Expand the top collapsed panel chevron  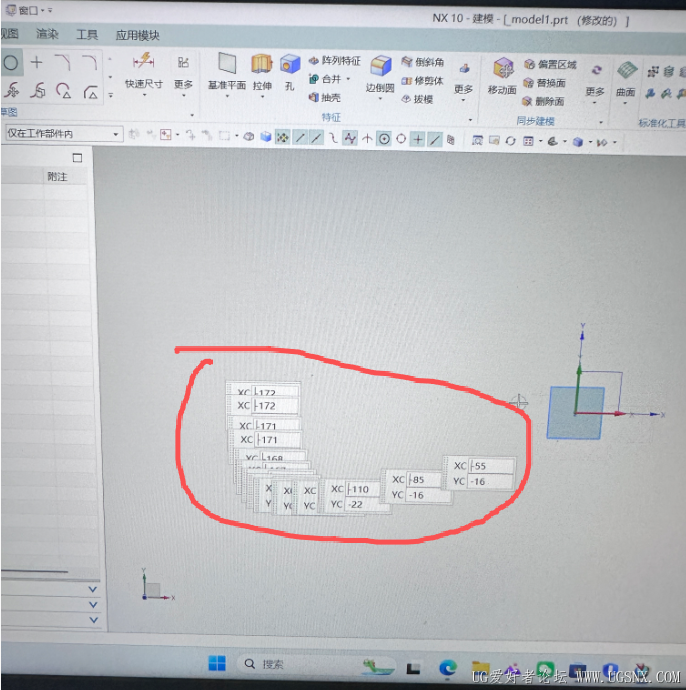tap(93, 589)
